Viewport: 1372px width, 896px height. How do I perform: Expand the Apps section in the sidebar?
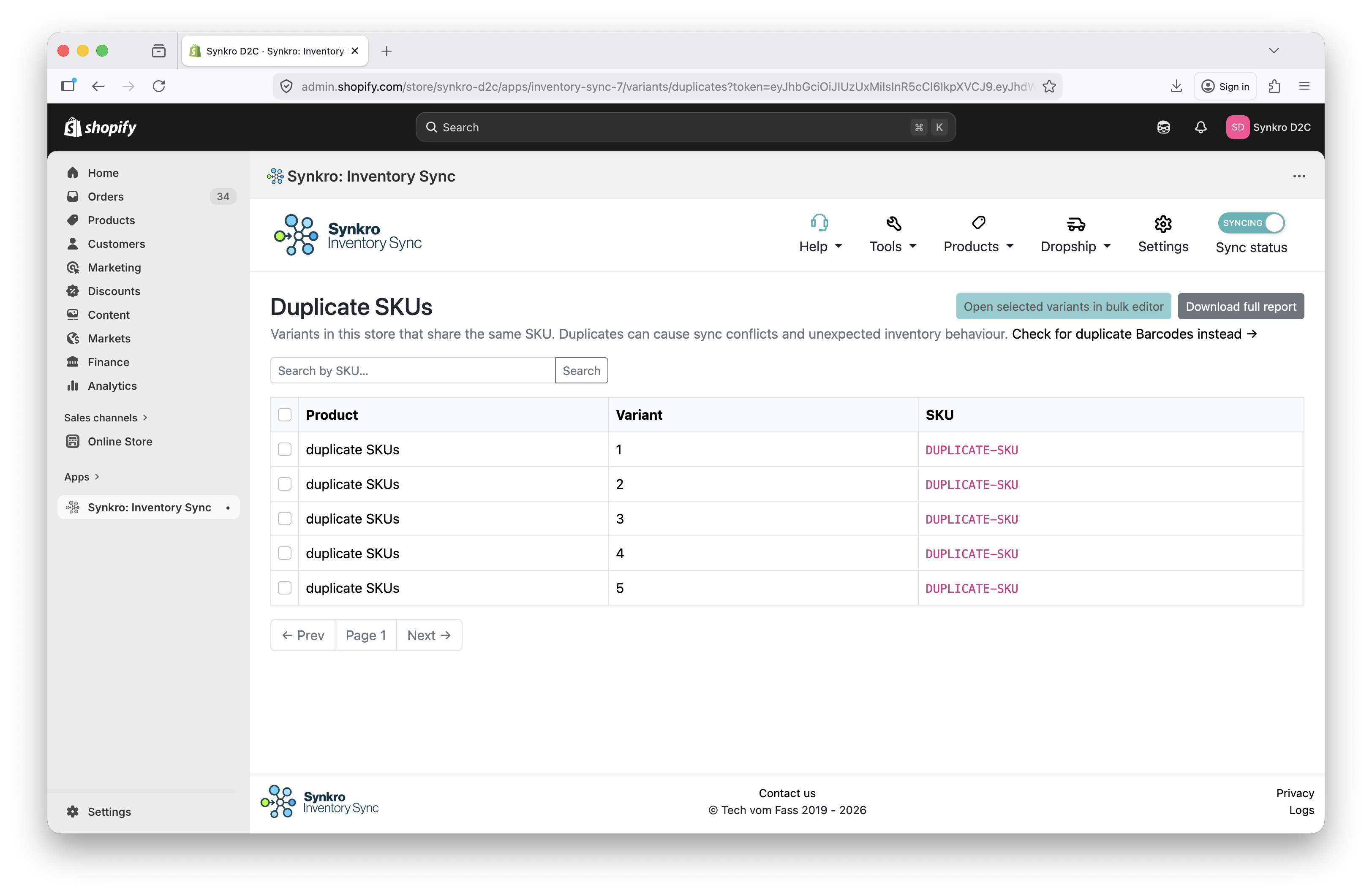point(81,477)
